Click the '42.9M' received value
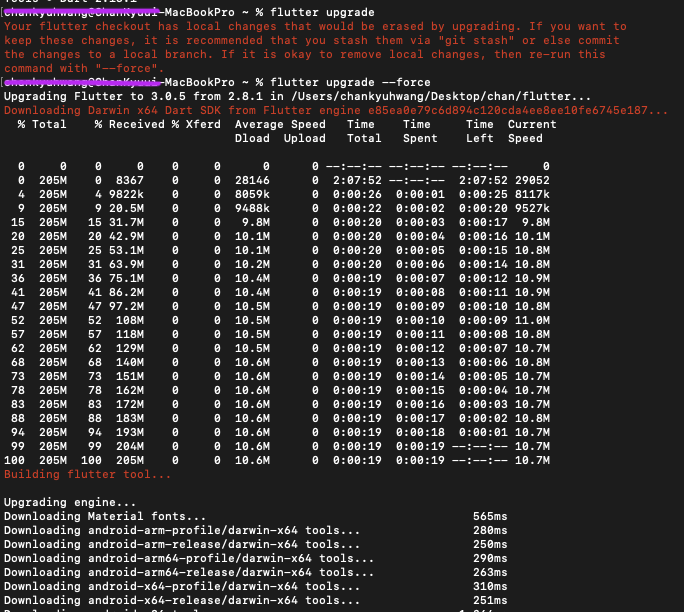Screen dimensions: 684x612 click(x=126, y=236)
